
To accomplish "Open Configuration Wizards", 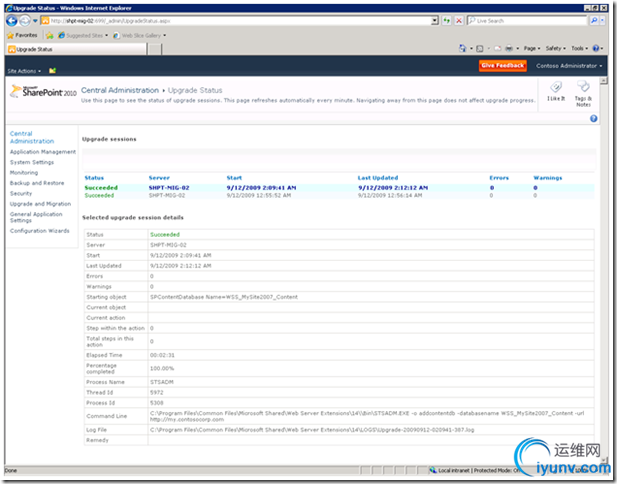I will coord(40,231).
